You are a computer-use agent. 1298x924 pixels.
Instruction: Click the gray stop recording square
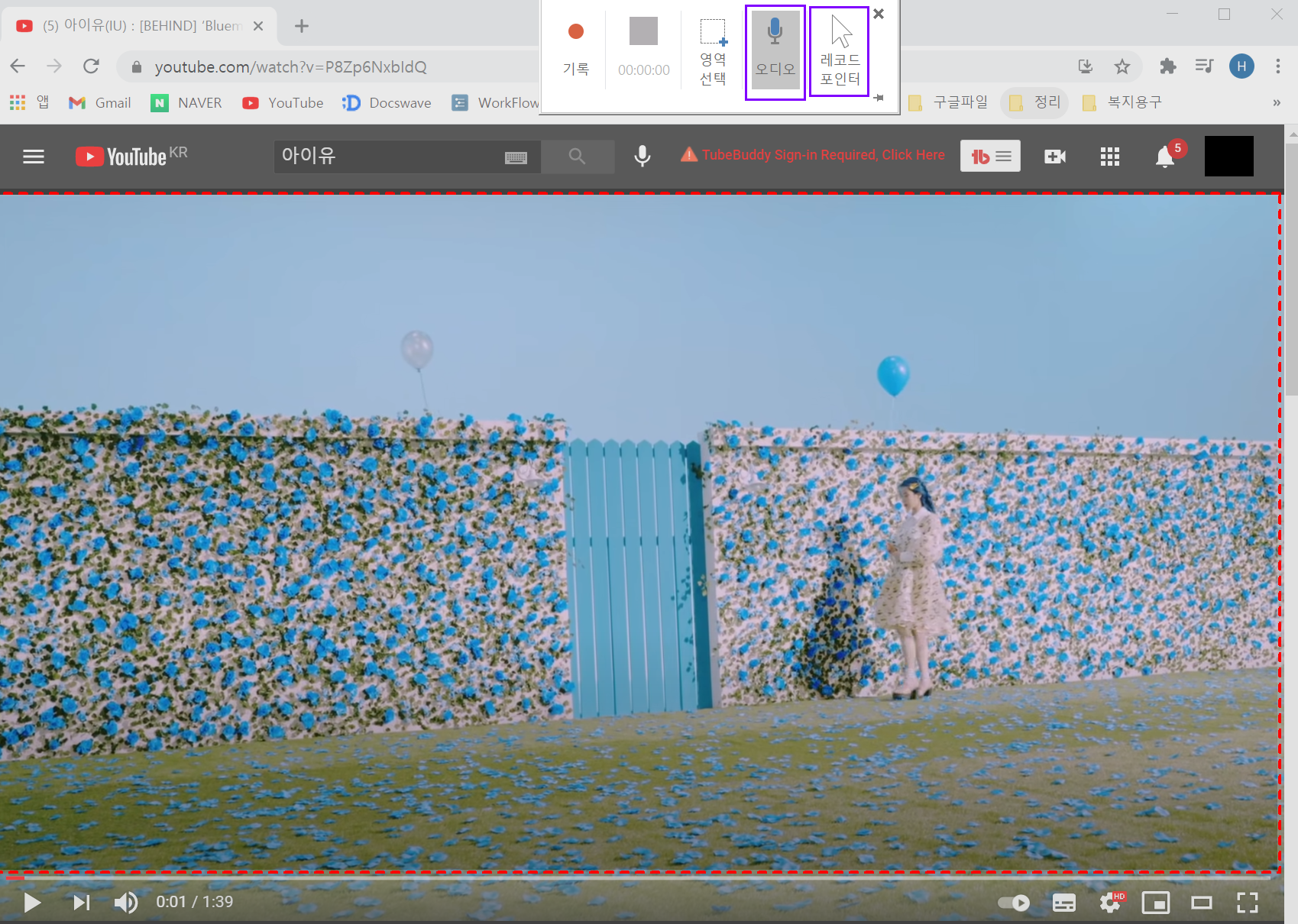coord(643,32)
